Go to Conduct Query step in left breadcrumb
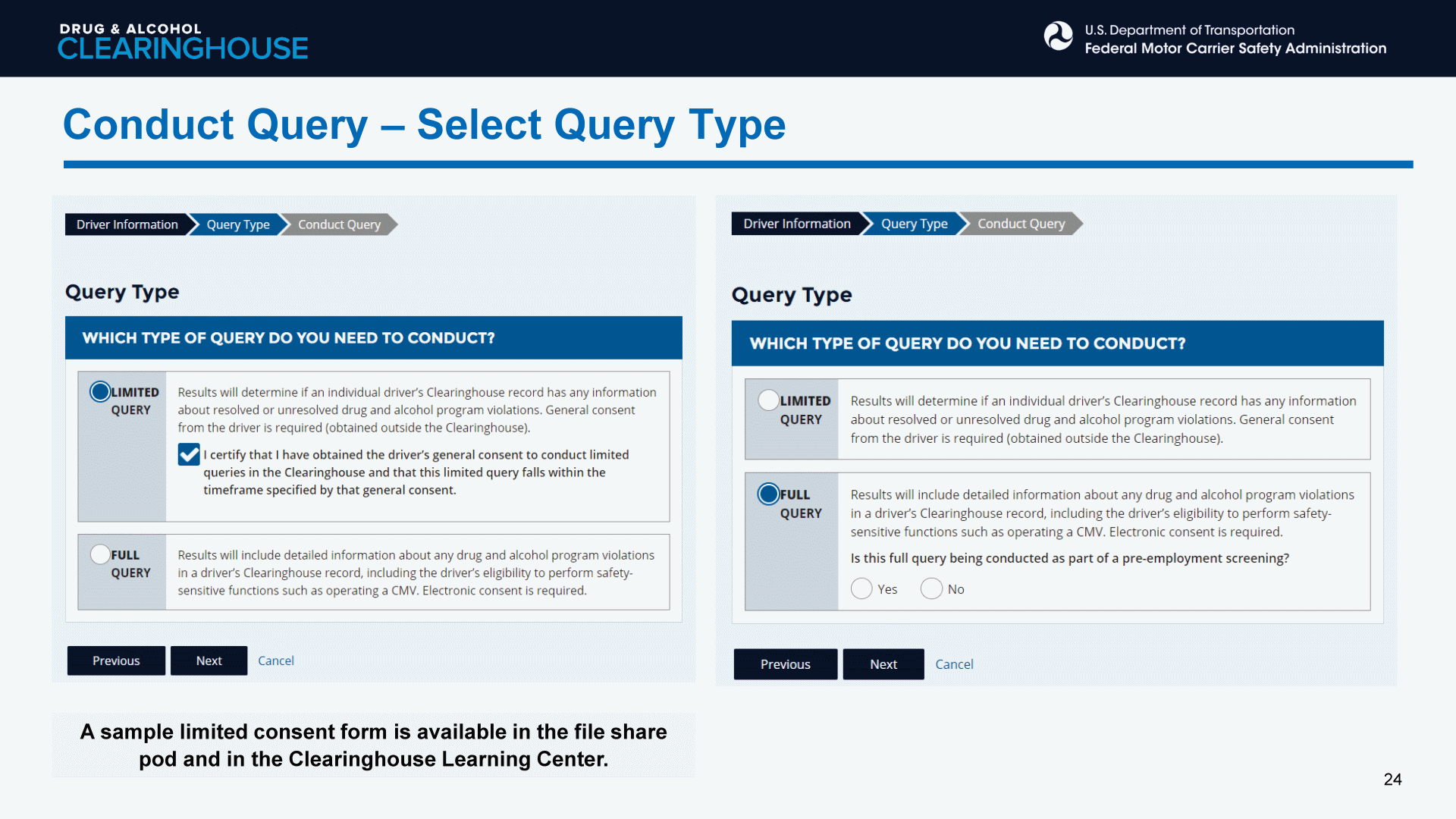 tap(339, 224)
